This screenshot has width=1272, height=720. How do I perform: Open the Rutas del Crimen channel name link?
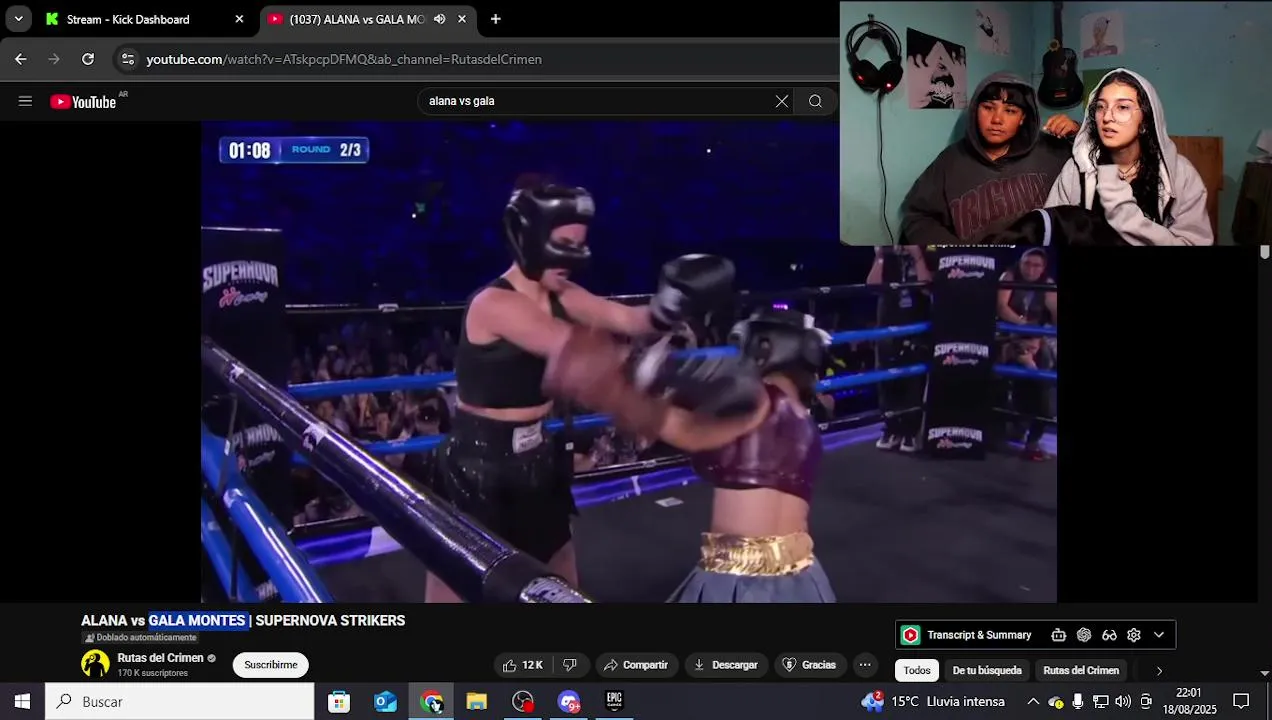click(x=160, y=658)
